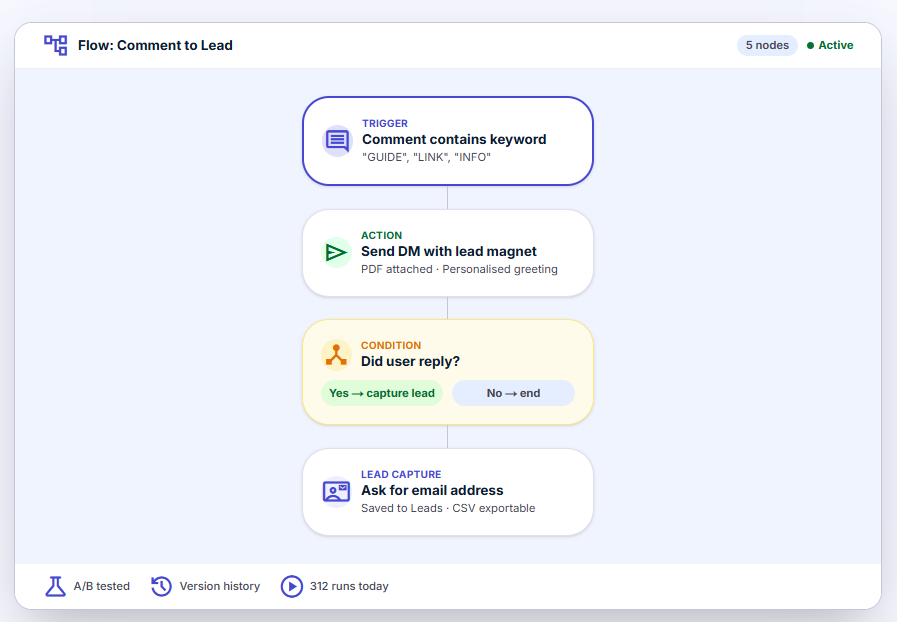Click the Saved to Leads · CSV exportable text

click(448, 509)
